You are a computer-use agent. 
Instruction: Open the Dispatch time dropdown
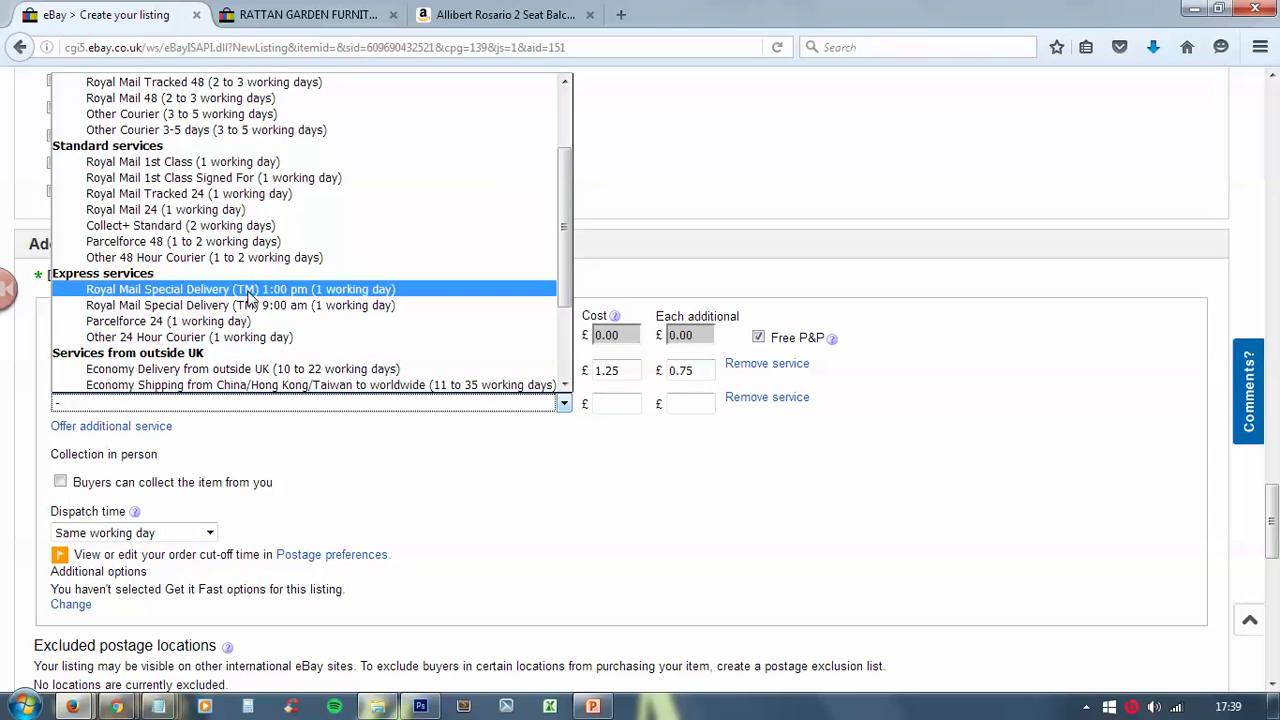point(134,533)
